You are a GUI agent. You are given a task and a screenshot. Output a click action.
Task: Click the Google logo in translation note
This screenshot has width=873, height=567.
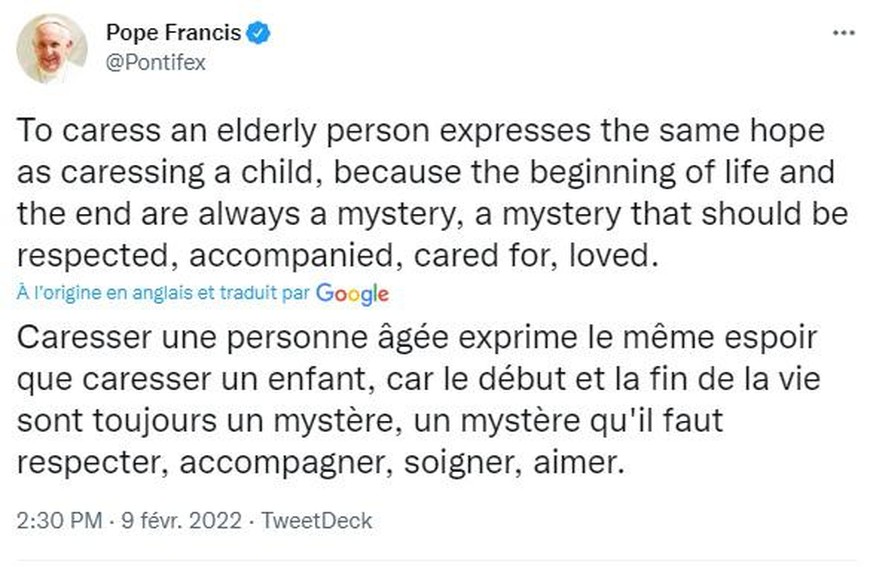352,294
